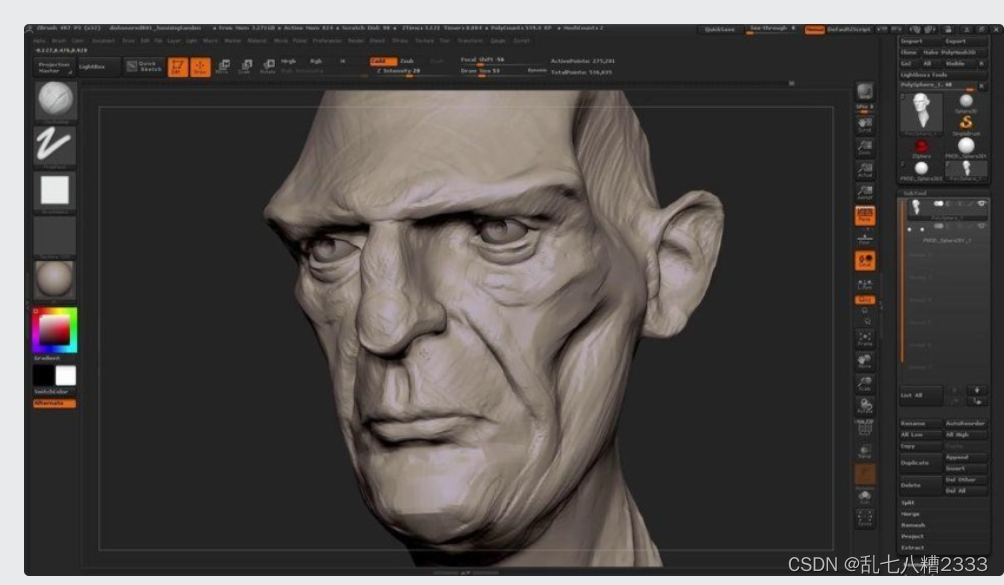Pick a color from the color picker
The height and width of the screenshot is (585, 1004).
pos(54,330)
